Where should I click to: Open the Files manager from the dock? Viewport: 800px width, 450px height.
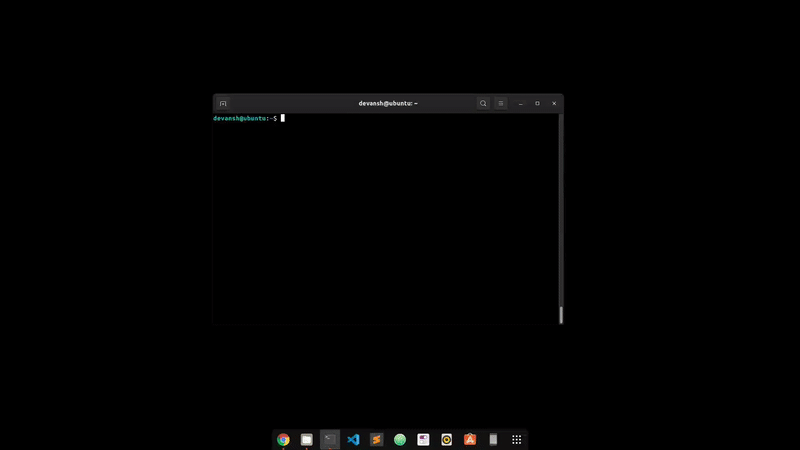tap(307, 439)
